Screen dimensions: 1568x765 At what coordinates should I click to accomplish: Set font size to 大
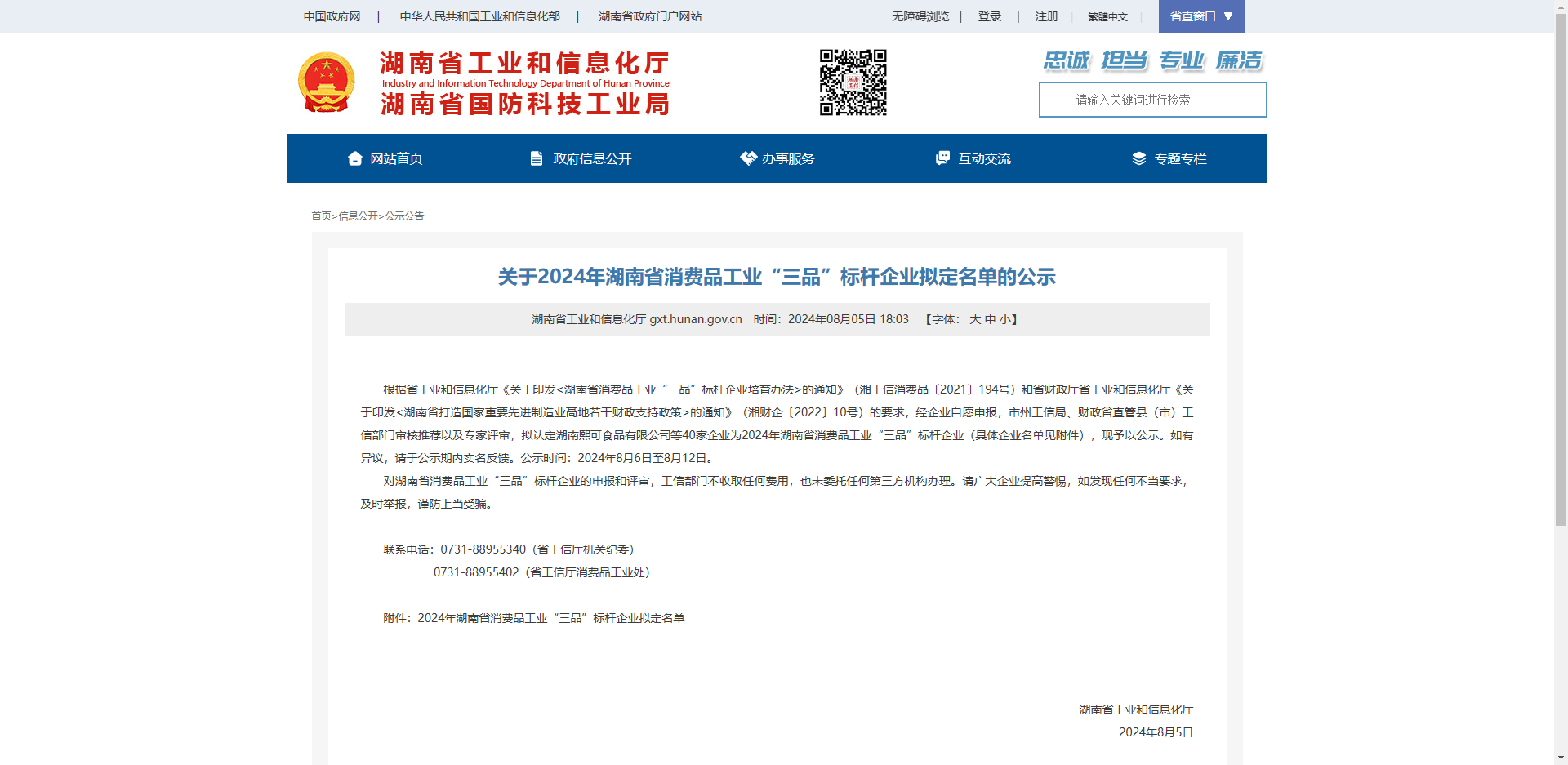975,319
